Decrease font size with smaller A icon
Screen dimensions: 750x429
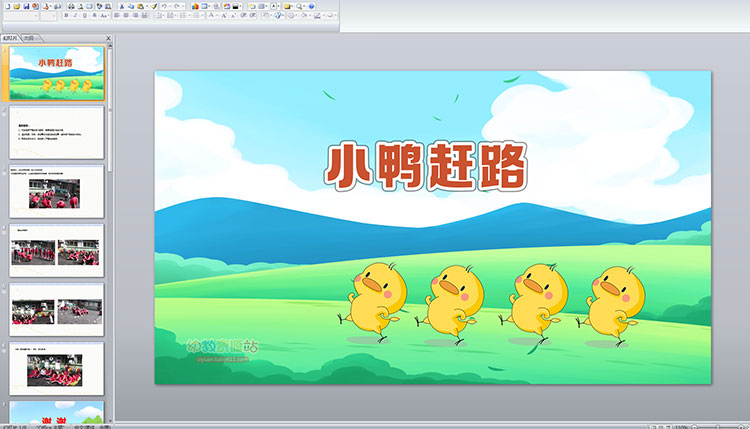point(233,16)
